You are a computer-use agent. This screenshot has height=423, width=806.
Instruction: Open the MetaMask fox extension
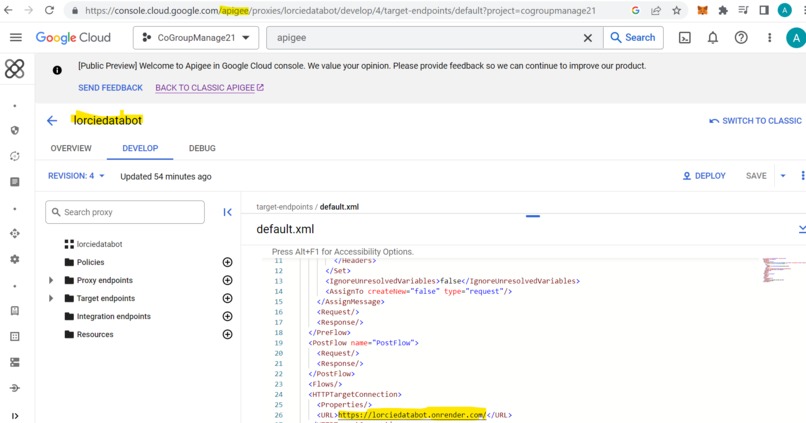click(702, 10)
